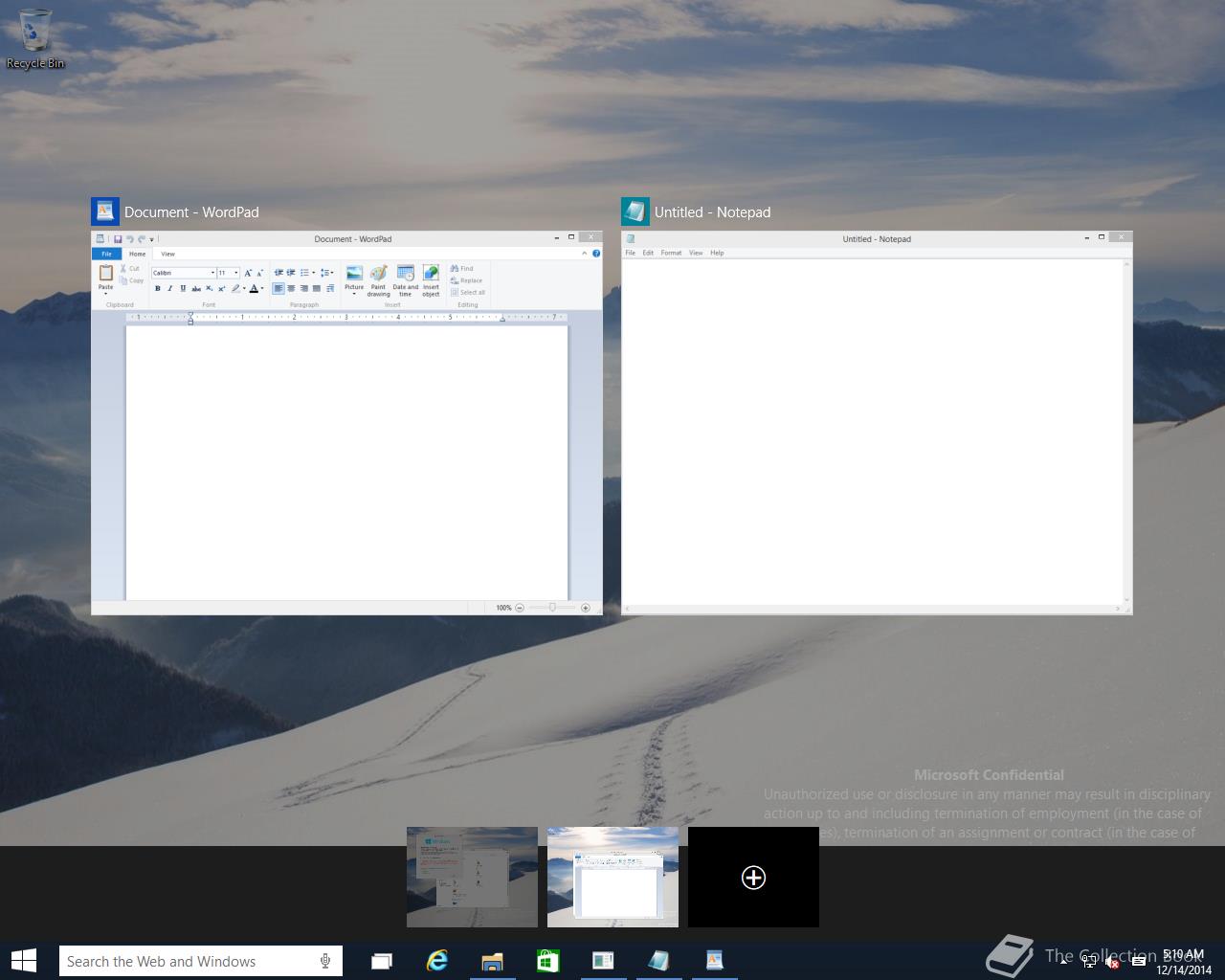1225x980 pixels.
Task: Click the Redo icon in WordPad title bar
Action: click(141, 239)
